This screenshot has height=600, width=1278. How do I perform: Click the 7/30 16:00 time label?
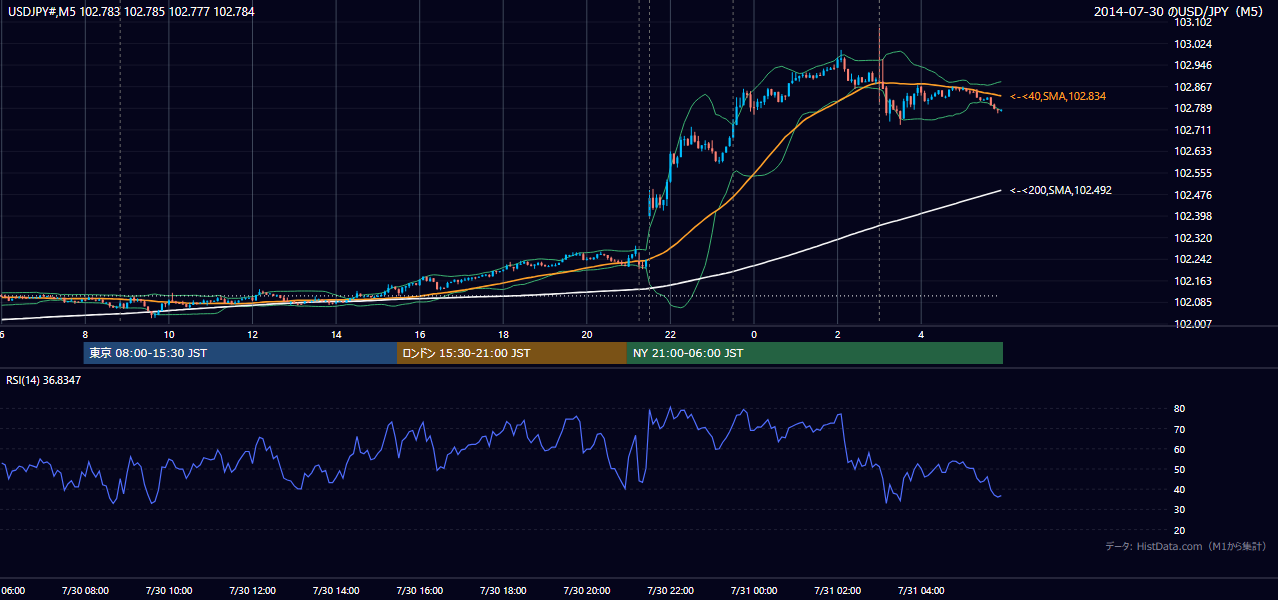click(419, 591)
